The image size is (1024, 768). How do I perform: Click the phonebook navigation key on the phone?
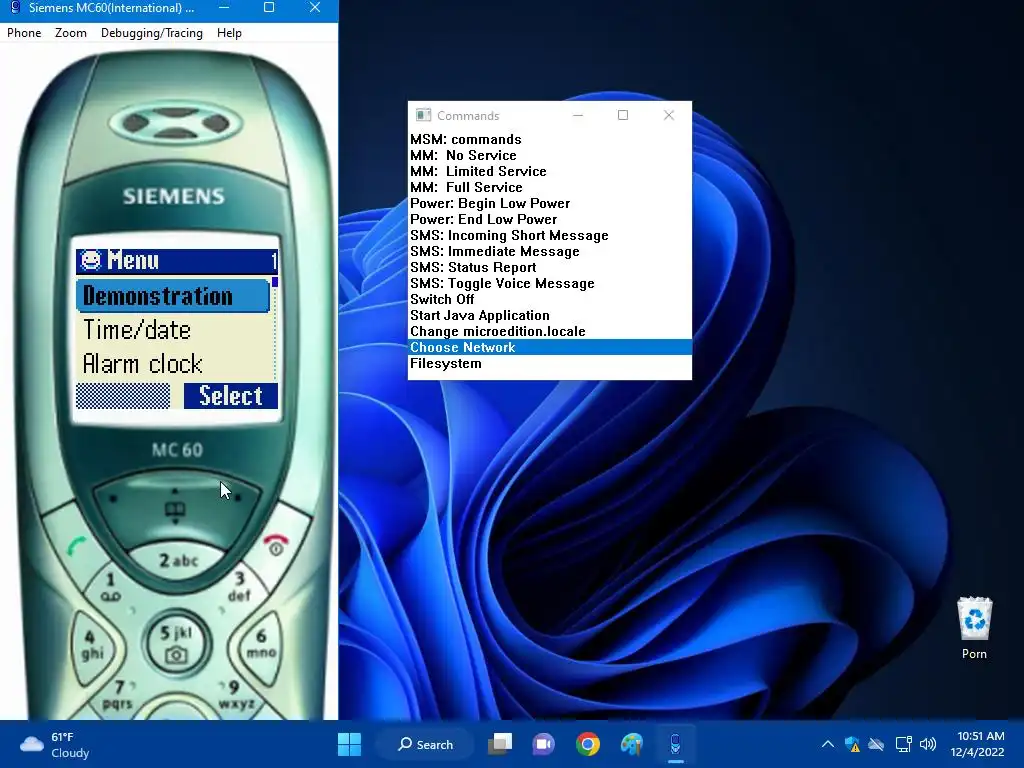tap(175, 510)
